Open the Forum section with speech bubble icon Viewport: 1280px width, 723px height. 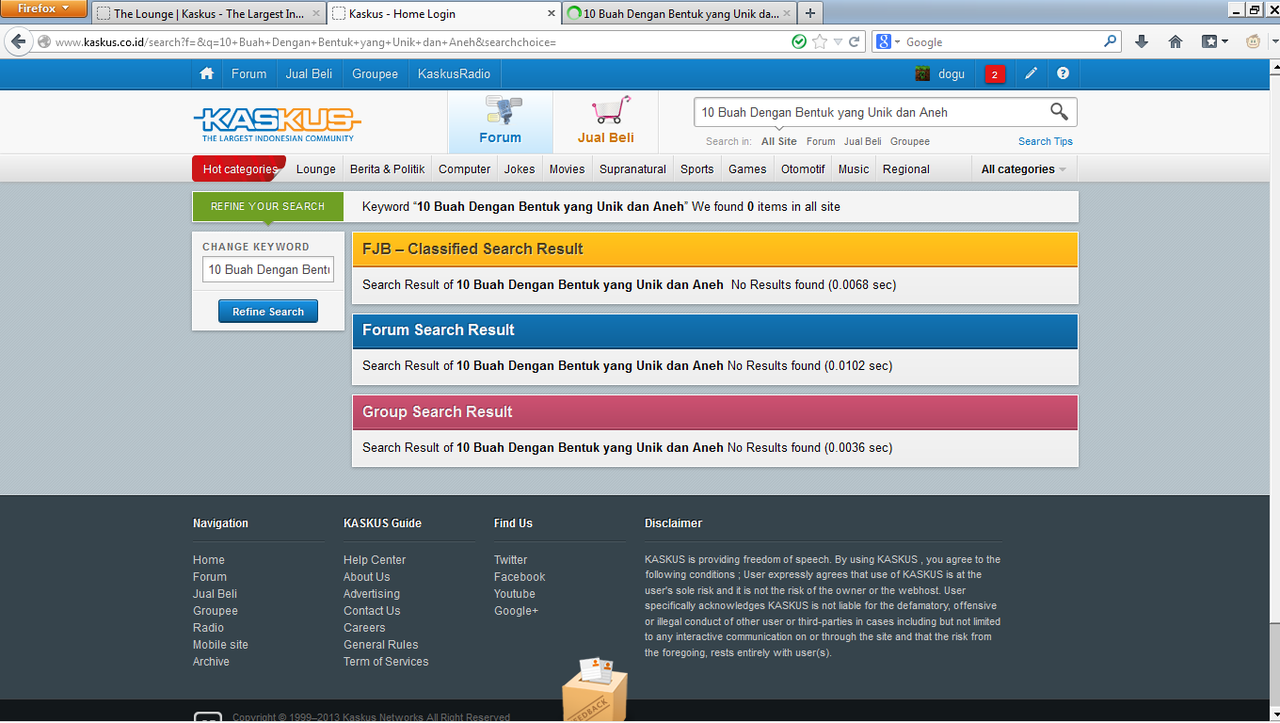[x=500, y=122]
